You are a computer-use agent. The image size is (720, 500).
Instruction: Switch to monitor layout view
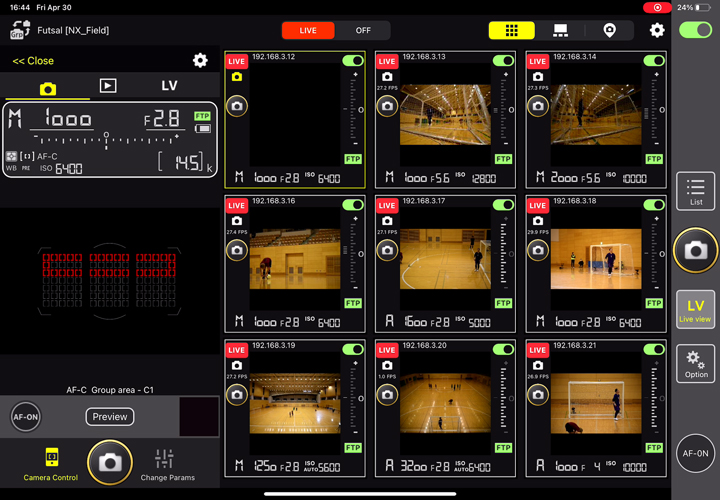point(560,30)
